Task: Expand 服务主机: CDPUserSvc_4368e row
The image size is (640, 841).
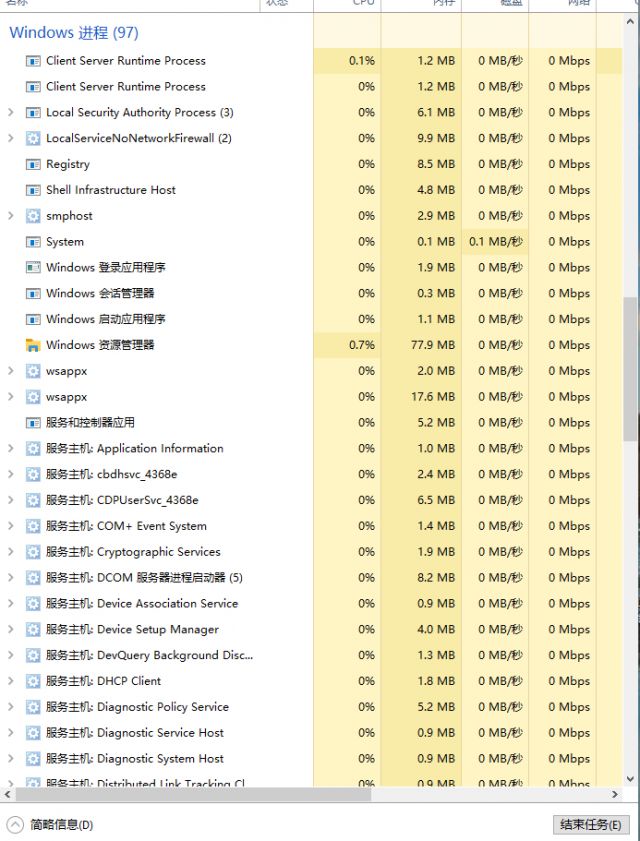Action: 11,500
